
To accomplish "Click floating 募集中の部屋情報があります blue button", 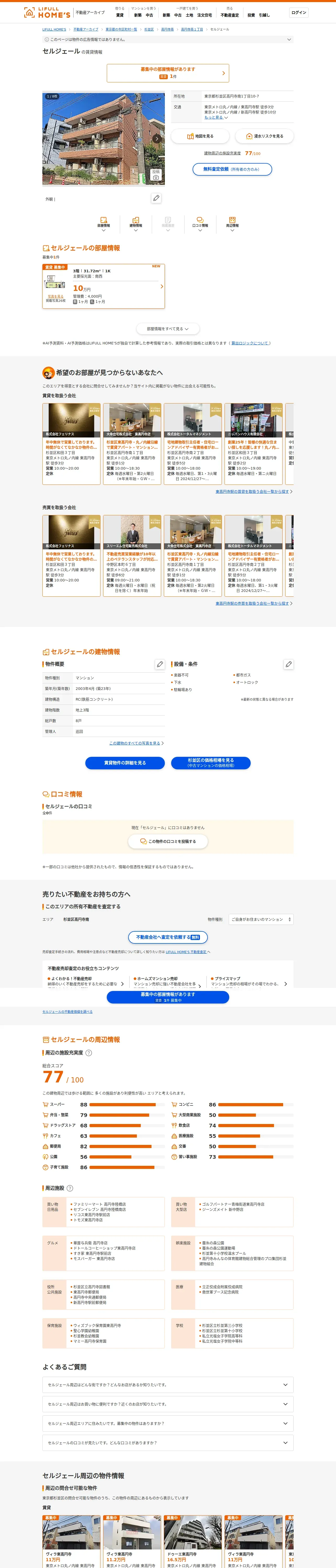I will (168, 997).
